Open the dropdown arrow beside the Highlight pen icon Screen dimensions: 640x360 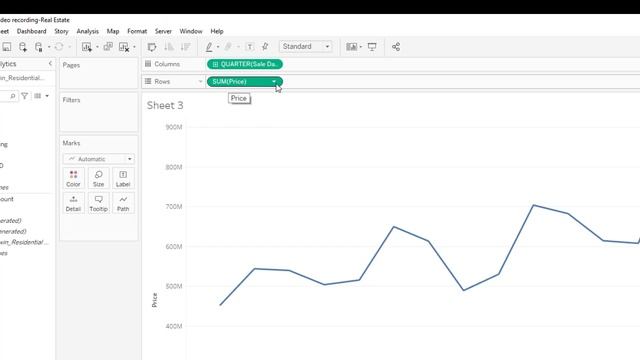(218, 47)
